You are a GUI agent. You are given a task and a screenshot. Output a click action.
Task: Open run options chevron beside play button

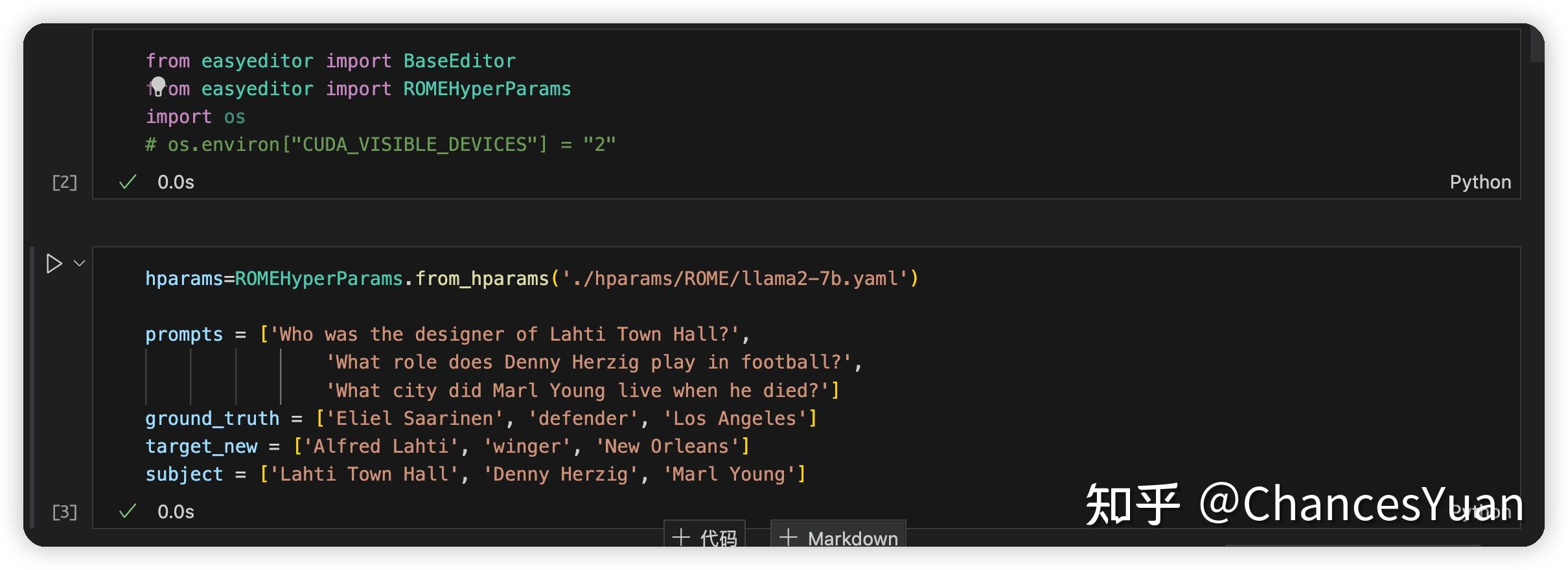(80, 263)
